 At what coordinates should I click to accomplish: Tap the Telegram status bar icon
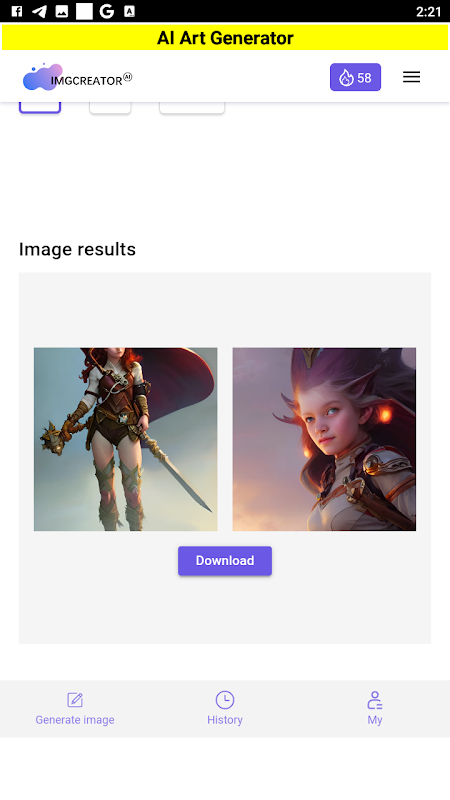39,11
